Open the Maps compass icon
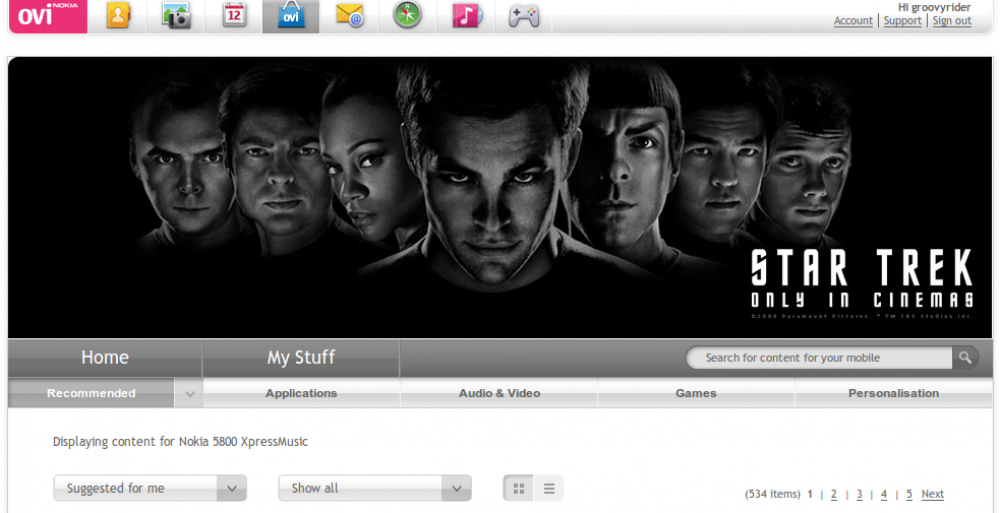Screen dimensions: 1000x513 click(407, 17)
